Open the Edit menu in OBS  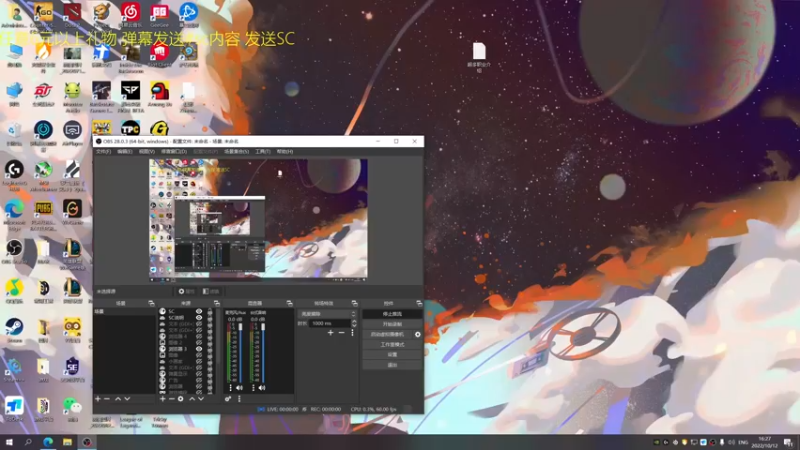[124, 152]
